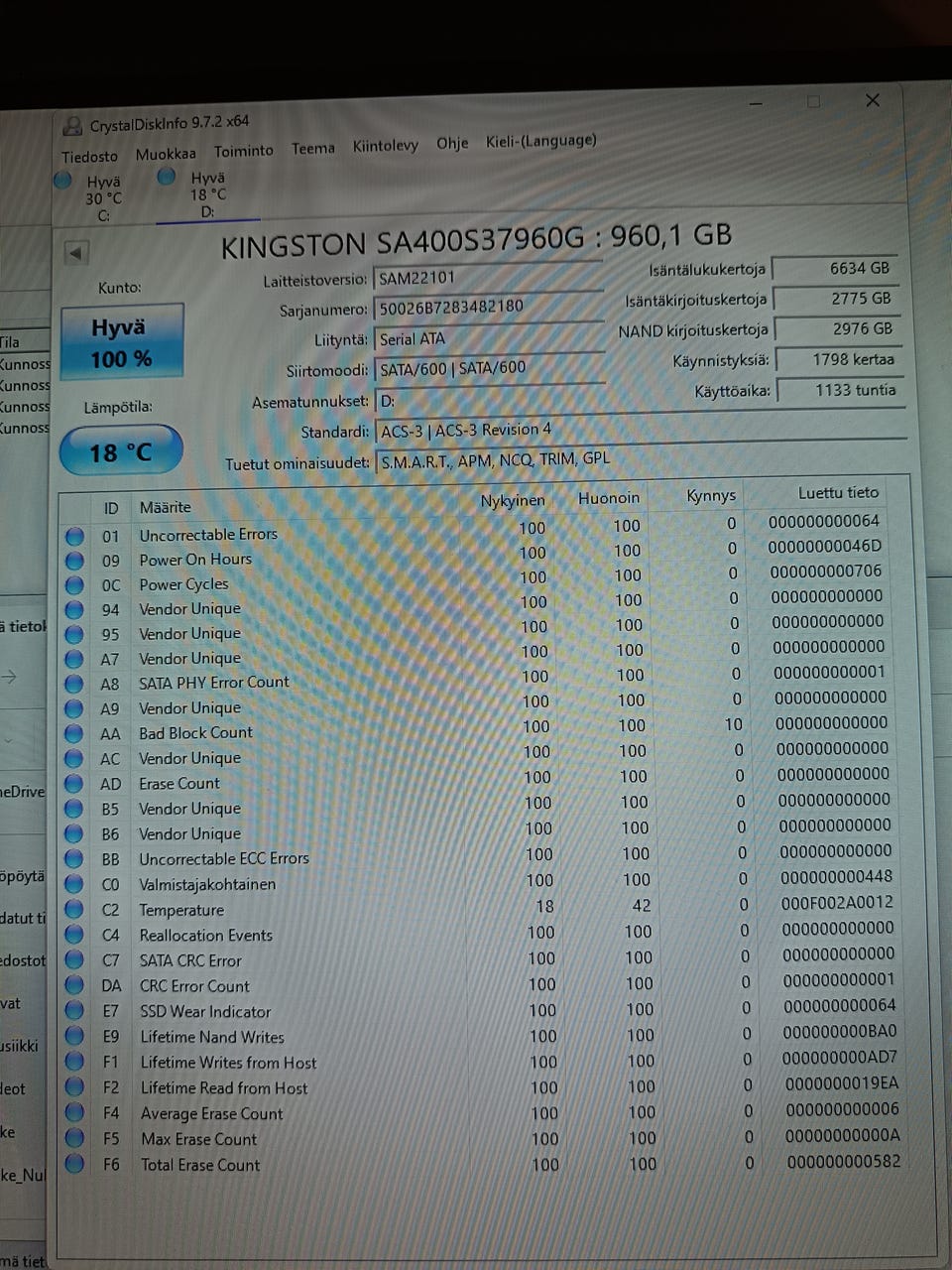Select drive C: health status icon

(63, 180)
